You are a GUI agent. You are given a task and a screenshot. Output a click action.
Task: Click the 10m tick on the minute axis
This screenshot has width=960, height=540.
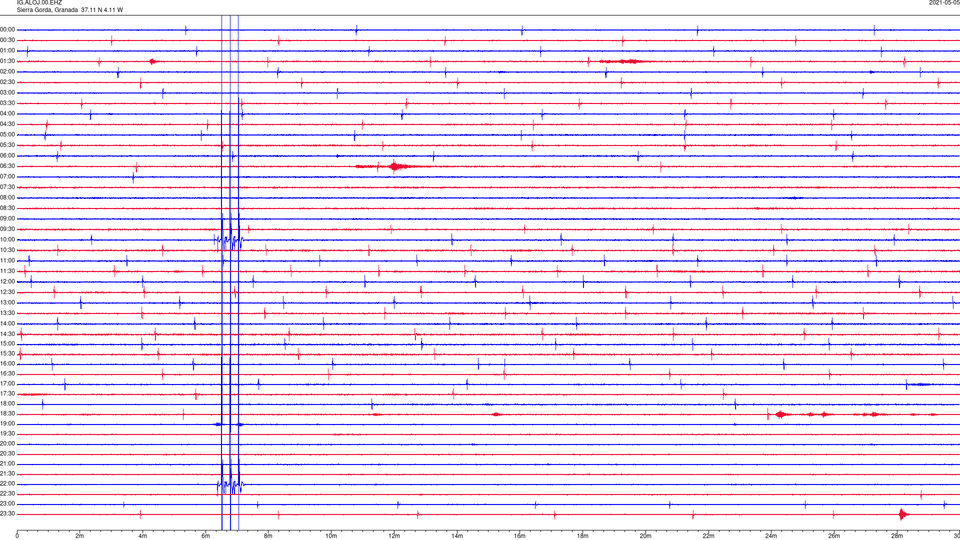pyautogui.click(x=331, y=536)
